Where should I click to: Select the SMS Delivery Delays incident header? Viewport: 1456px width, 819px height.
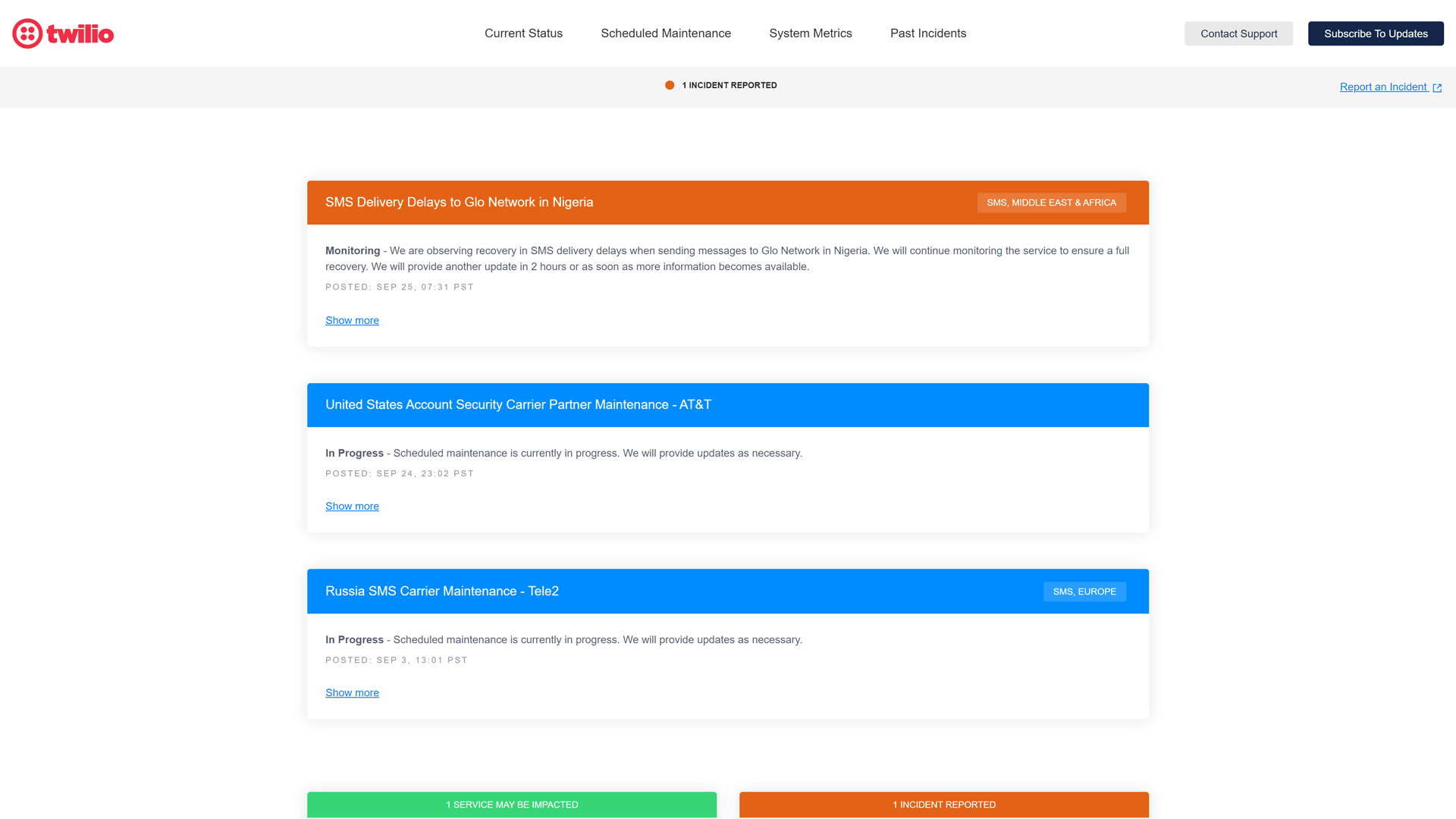click(459, 202)
